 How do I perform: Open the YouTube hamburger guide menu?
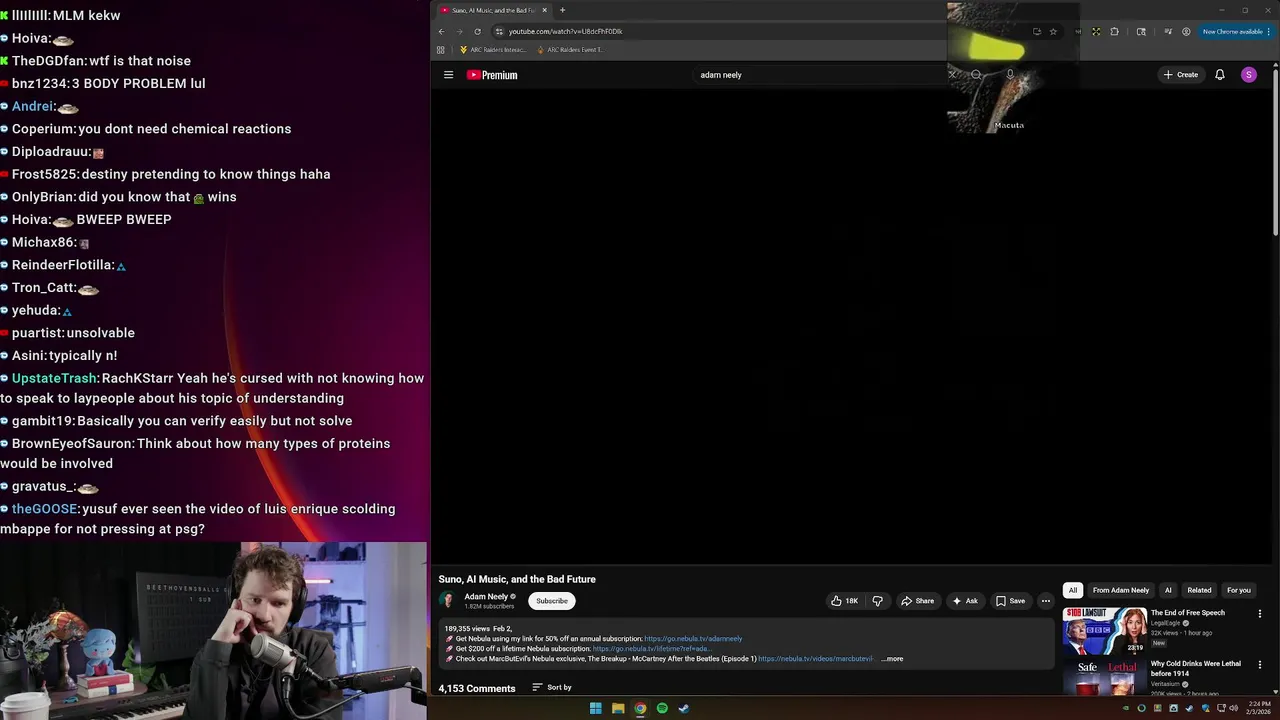point(448,75)
